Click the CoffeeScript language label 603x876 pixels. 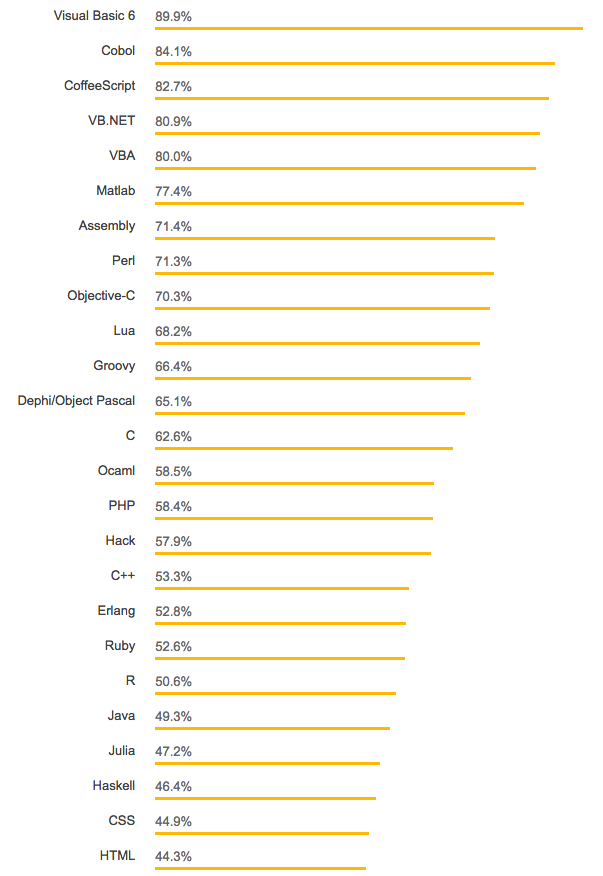tap(100, 86)
